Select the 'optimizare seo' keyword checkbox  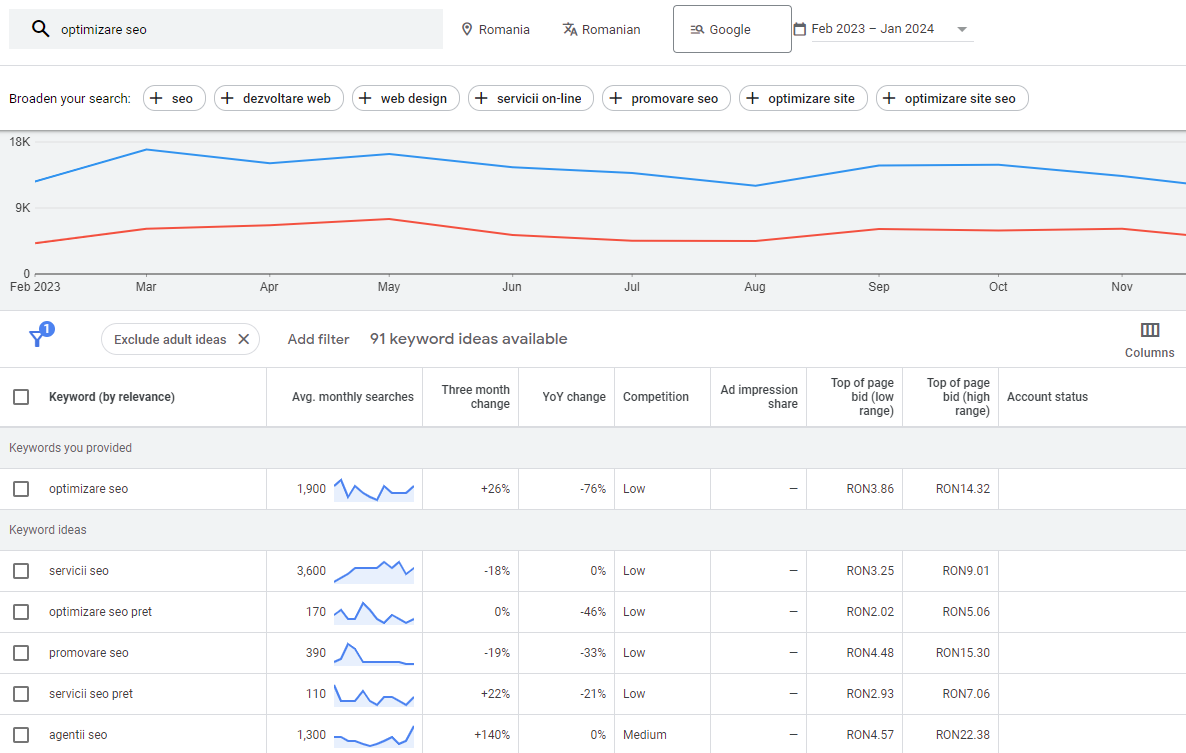pyautogui.click(x=21, y=489)
